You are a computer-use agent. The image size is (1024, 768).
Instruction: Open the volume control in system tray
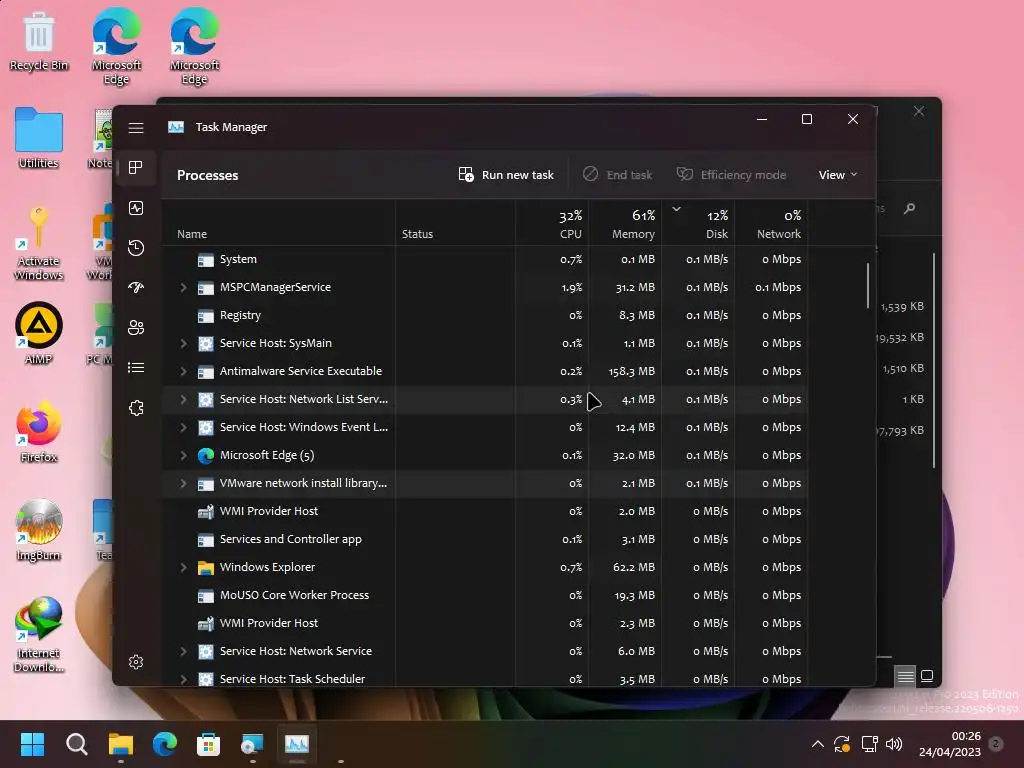[x=894, y=744]
